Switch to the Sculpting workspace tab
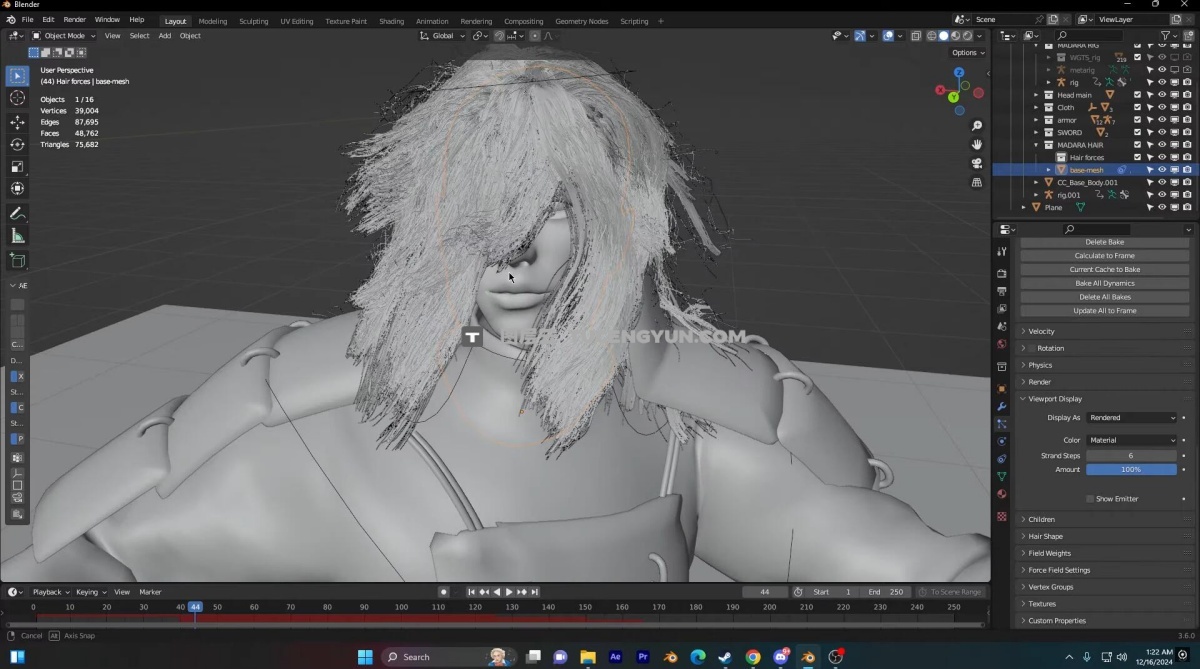The image size is (1200, 669). point(253,21)
